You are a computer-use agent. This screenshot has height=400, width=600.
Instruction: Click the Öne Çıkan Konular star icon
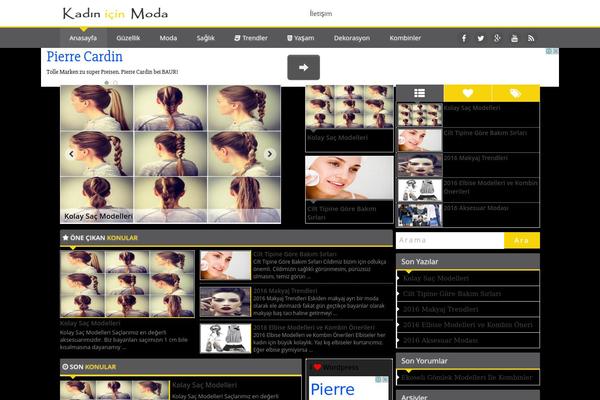[x=65, y=238]
